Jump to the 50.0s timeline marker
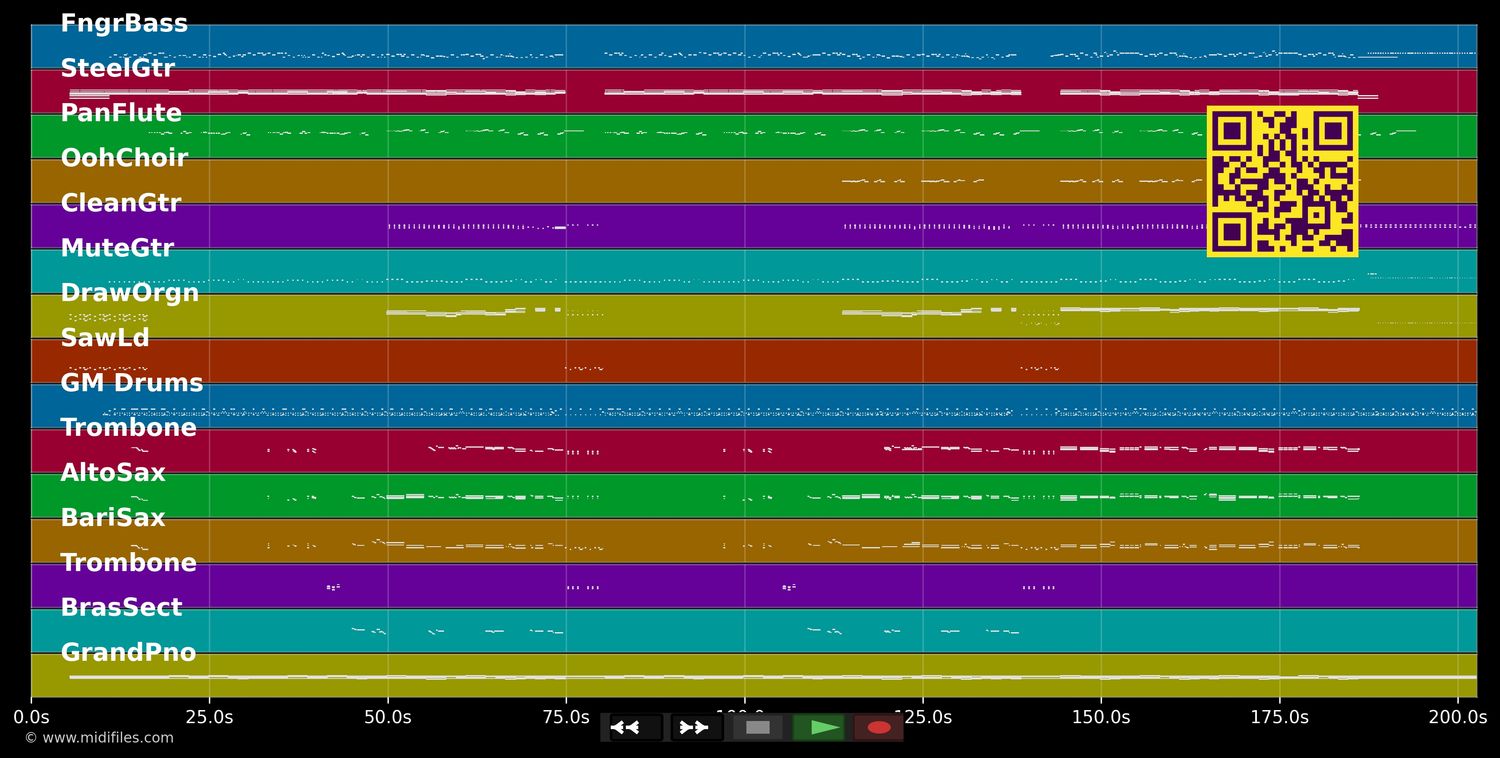The width and height of the screenshot is (1500, 758). (387, 717)
